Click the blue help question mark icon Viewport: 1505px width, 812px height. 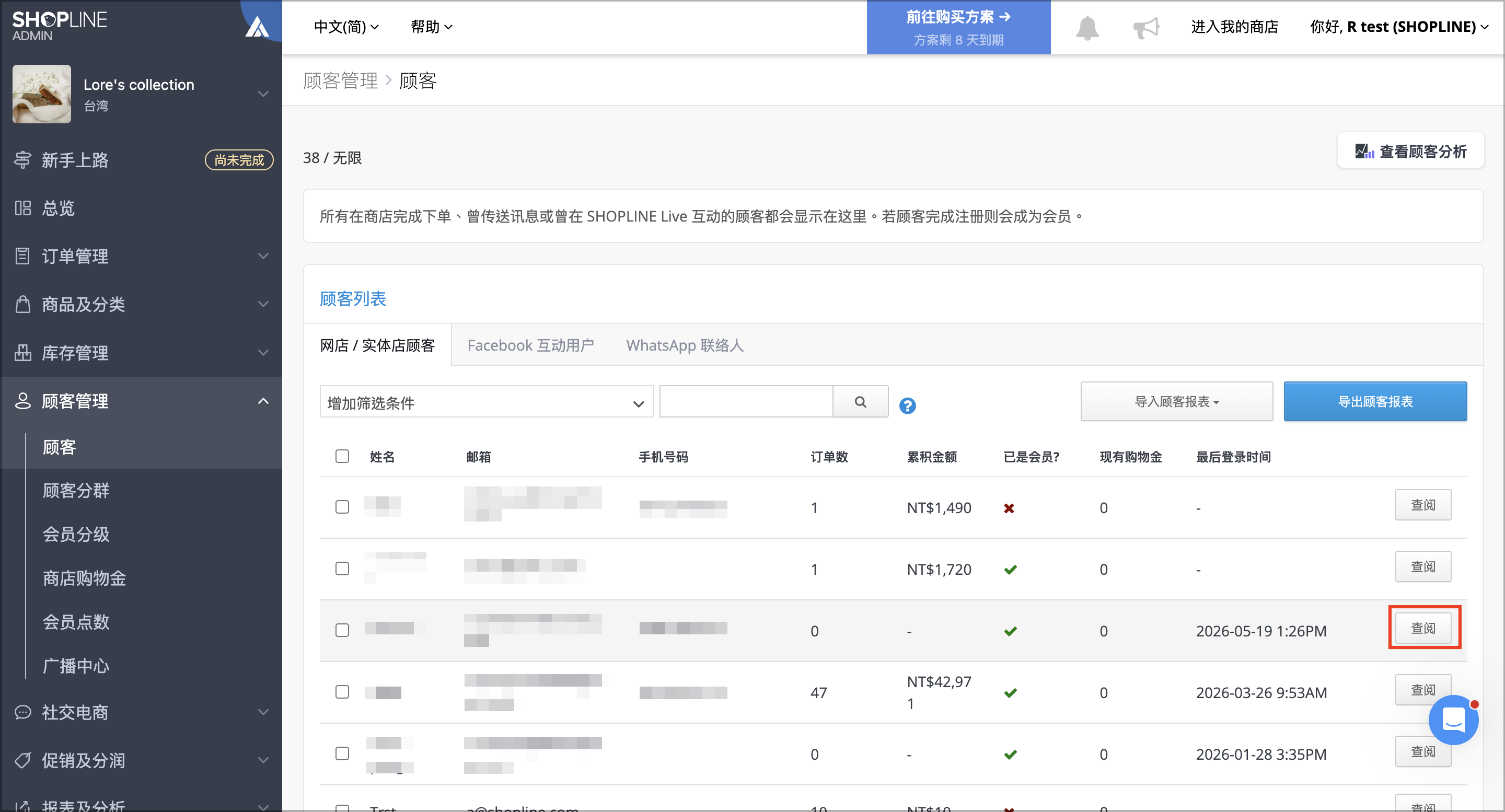[x=907, y=405]
